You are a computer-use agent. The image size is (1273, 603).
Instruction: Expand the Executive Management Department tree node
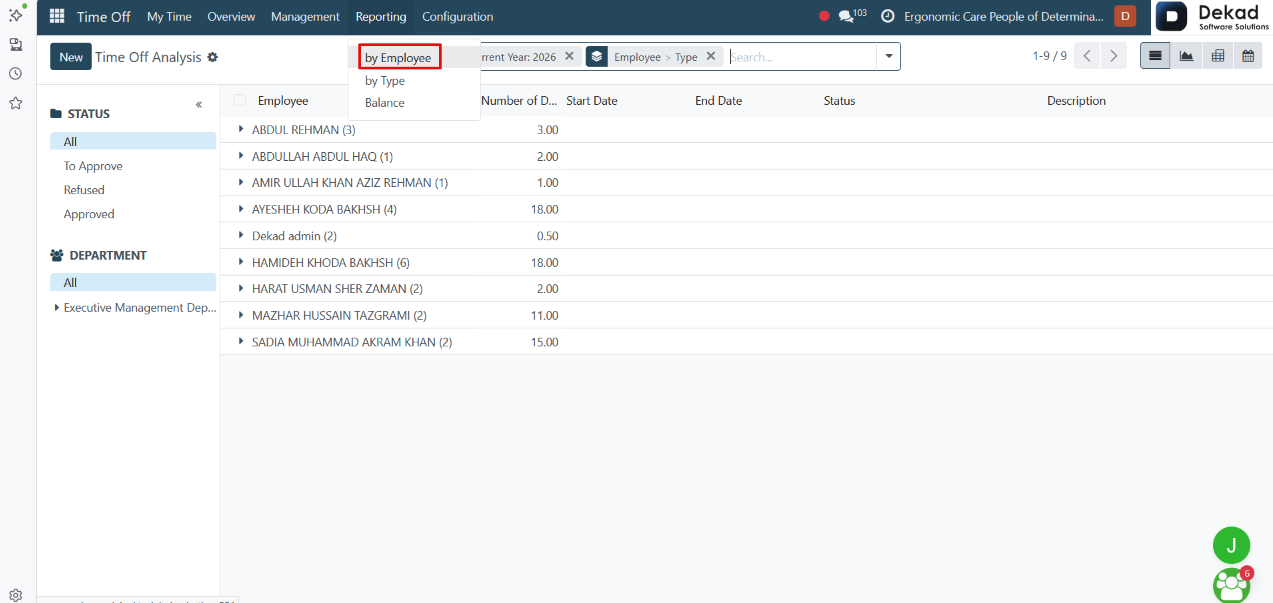pos(56,308)
